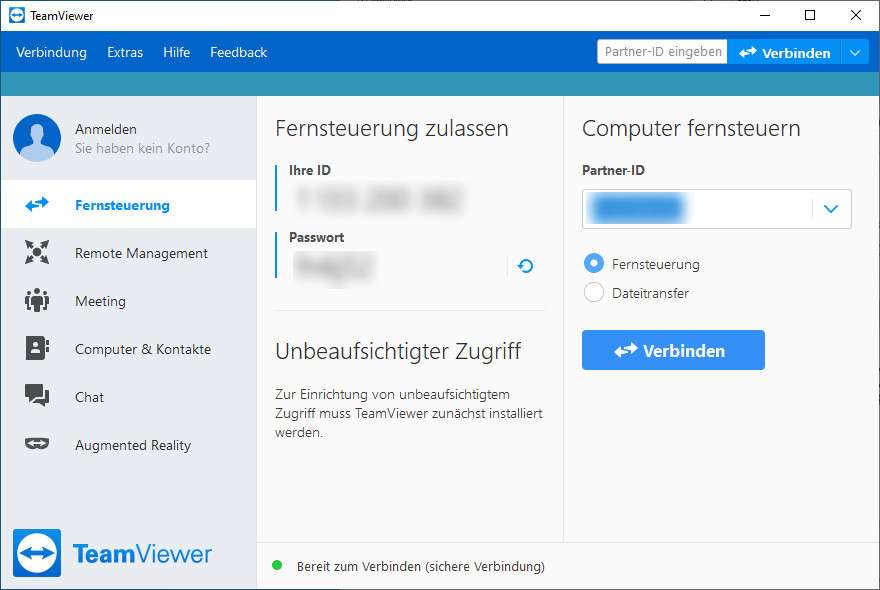
Task: Open the Verbindung menu
Action: point(51,52)
